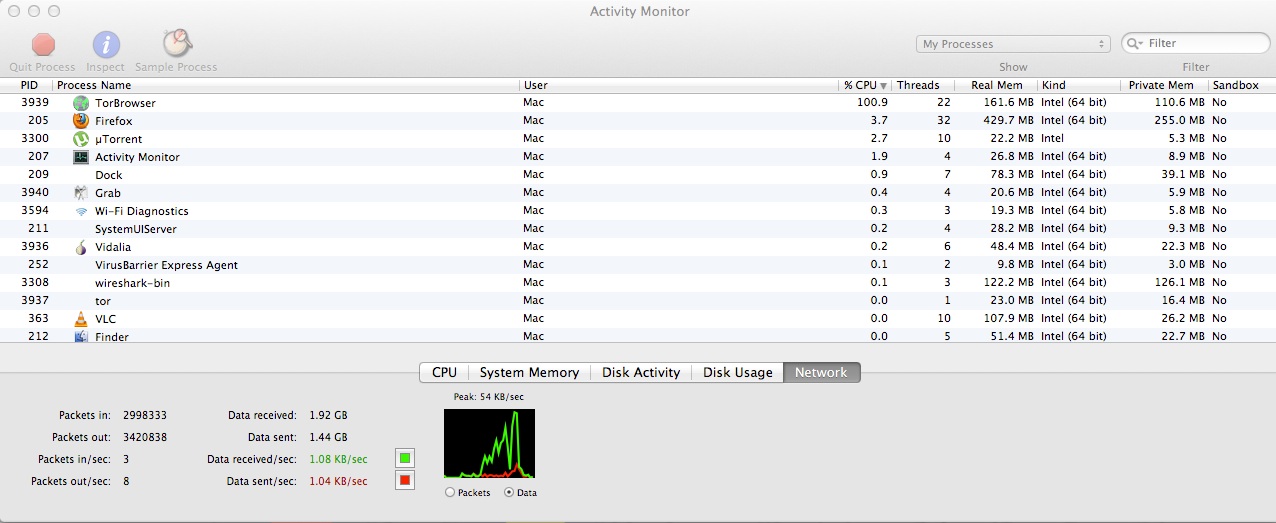1276x523 pixels.
Task: Click the Inspect info icon
Action: [x=106, y=44]
